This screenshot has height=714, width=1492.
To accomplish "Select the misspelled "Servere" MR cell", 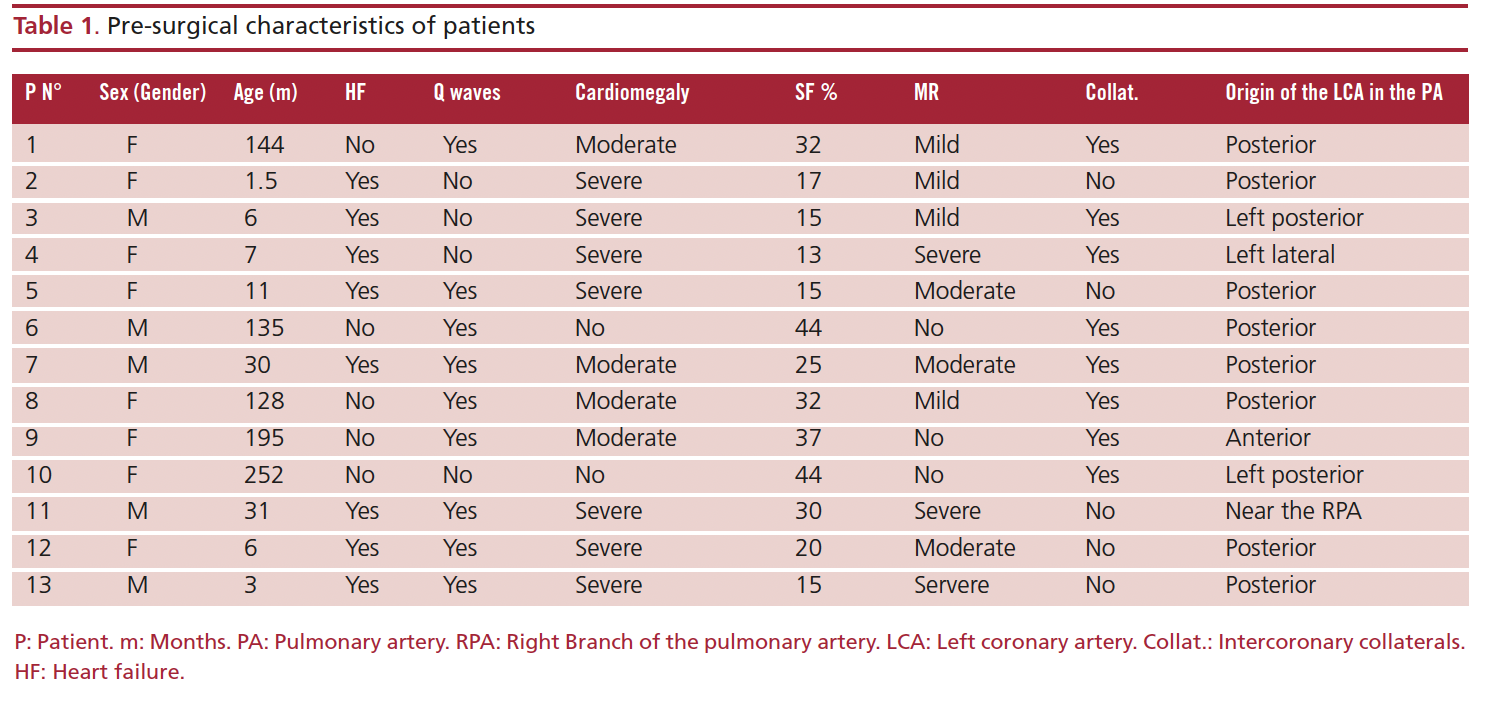I will pyautogui.click(x=951, y=585).
